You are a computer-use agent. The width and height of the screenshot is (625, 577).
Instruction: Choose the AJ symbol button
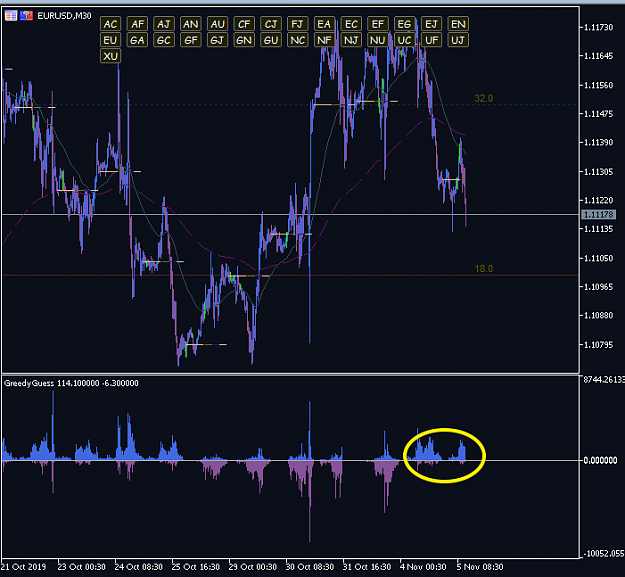click(x=164, y=24)
